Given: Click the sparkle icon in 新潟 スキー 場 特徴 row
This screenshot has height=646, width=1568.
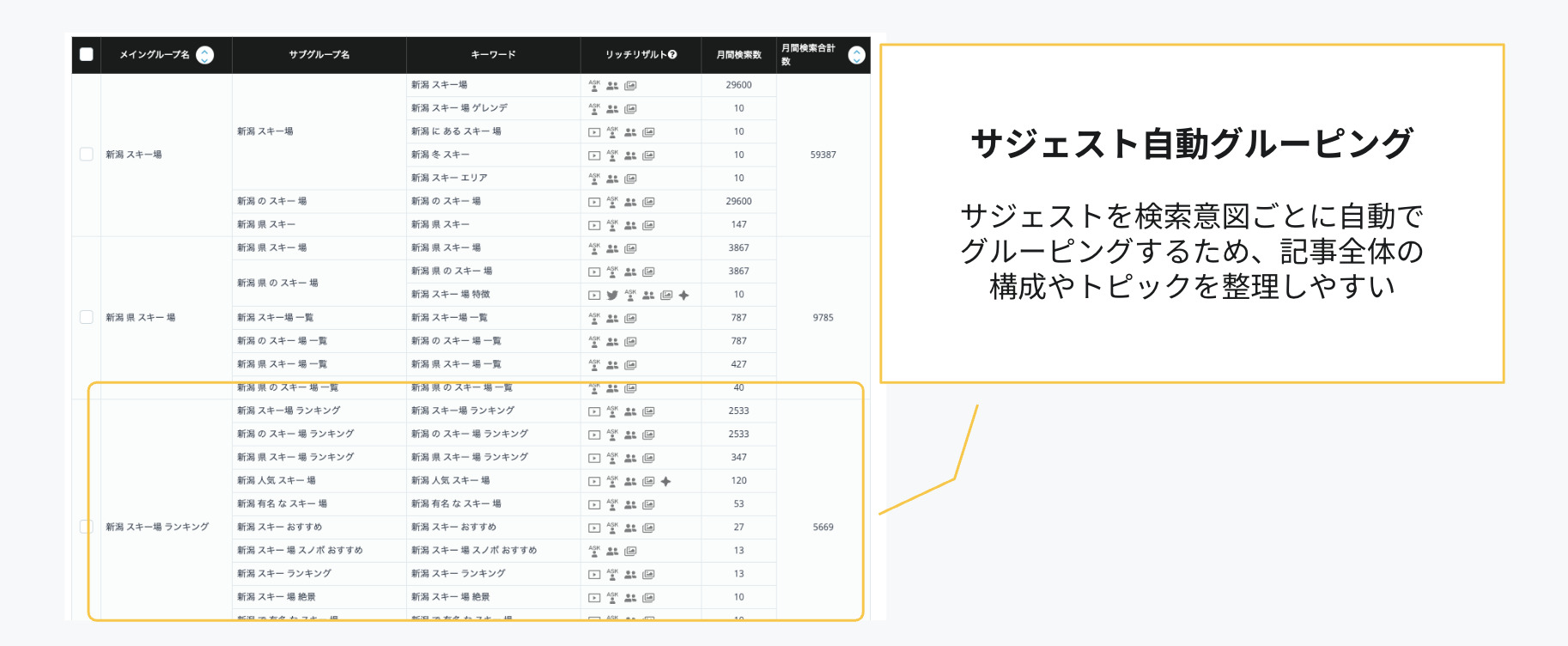Looking at the screenshot, I should (x=684, y=295).
